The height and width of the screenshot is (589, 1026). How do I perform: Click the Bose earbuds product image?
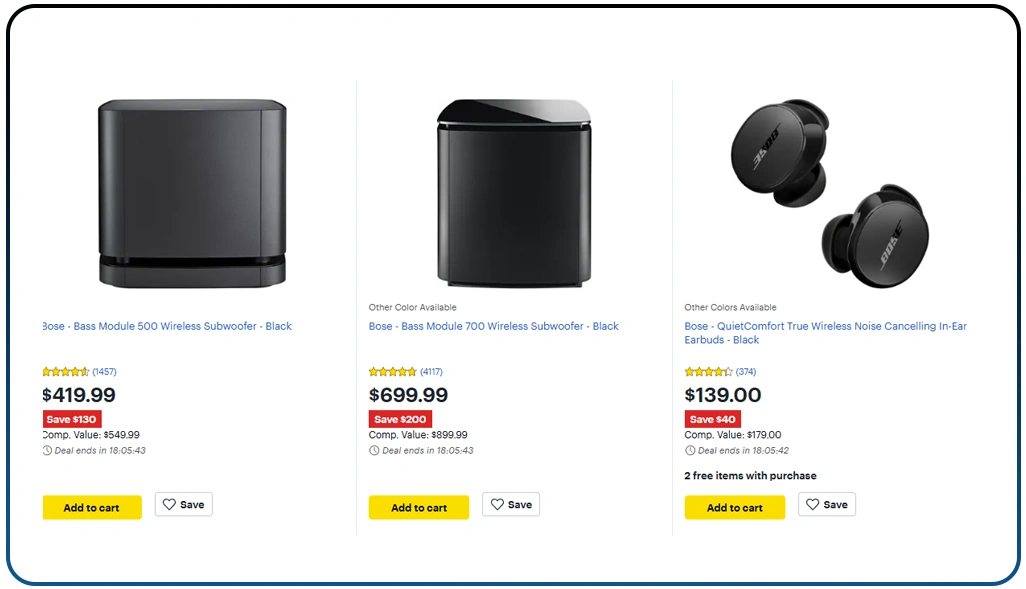tap(829, 192)
